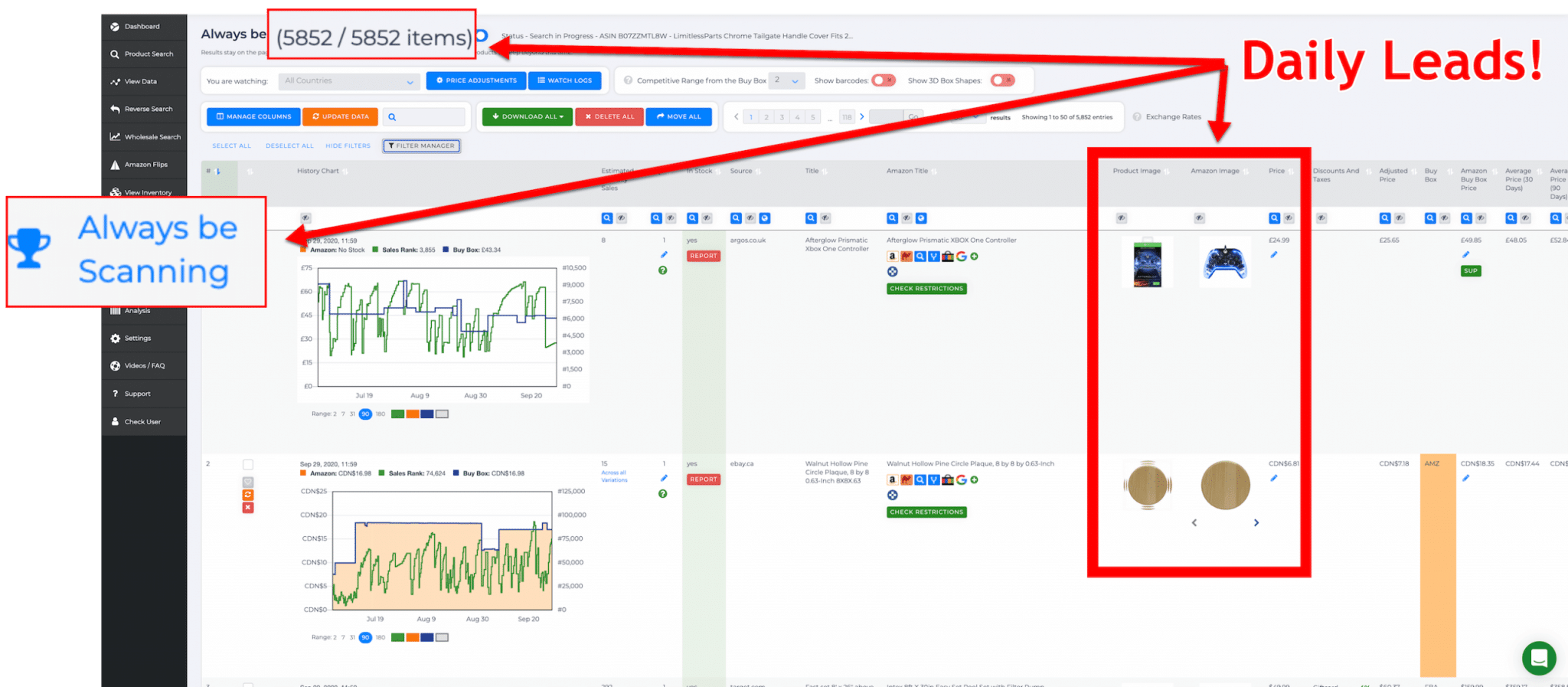Click Adjusted Price filter search icon
1568x687 pixels.
tap(1384, 218)
